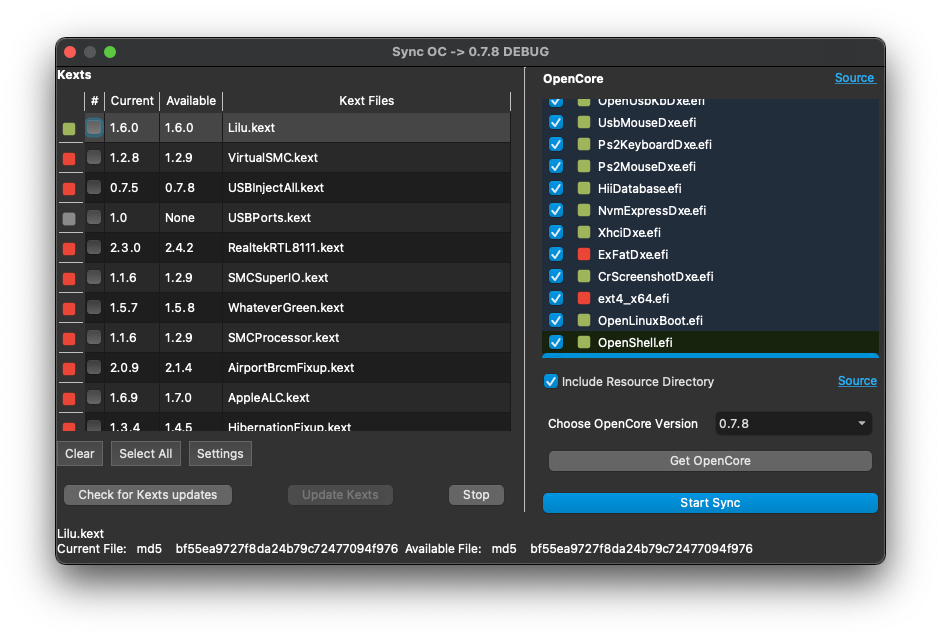
Task: Click red status indicator for SMCSuperIO.kext
Action: click(x=69, y=278)
